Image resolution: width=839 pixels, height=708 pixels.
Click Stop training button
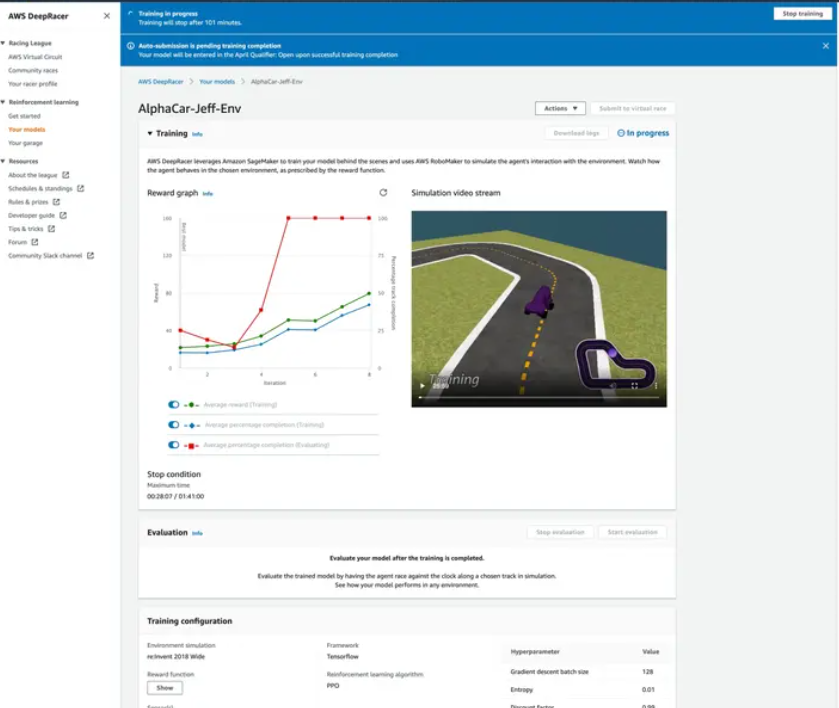pos(802,13)
